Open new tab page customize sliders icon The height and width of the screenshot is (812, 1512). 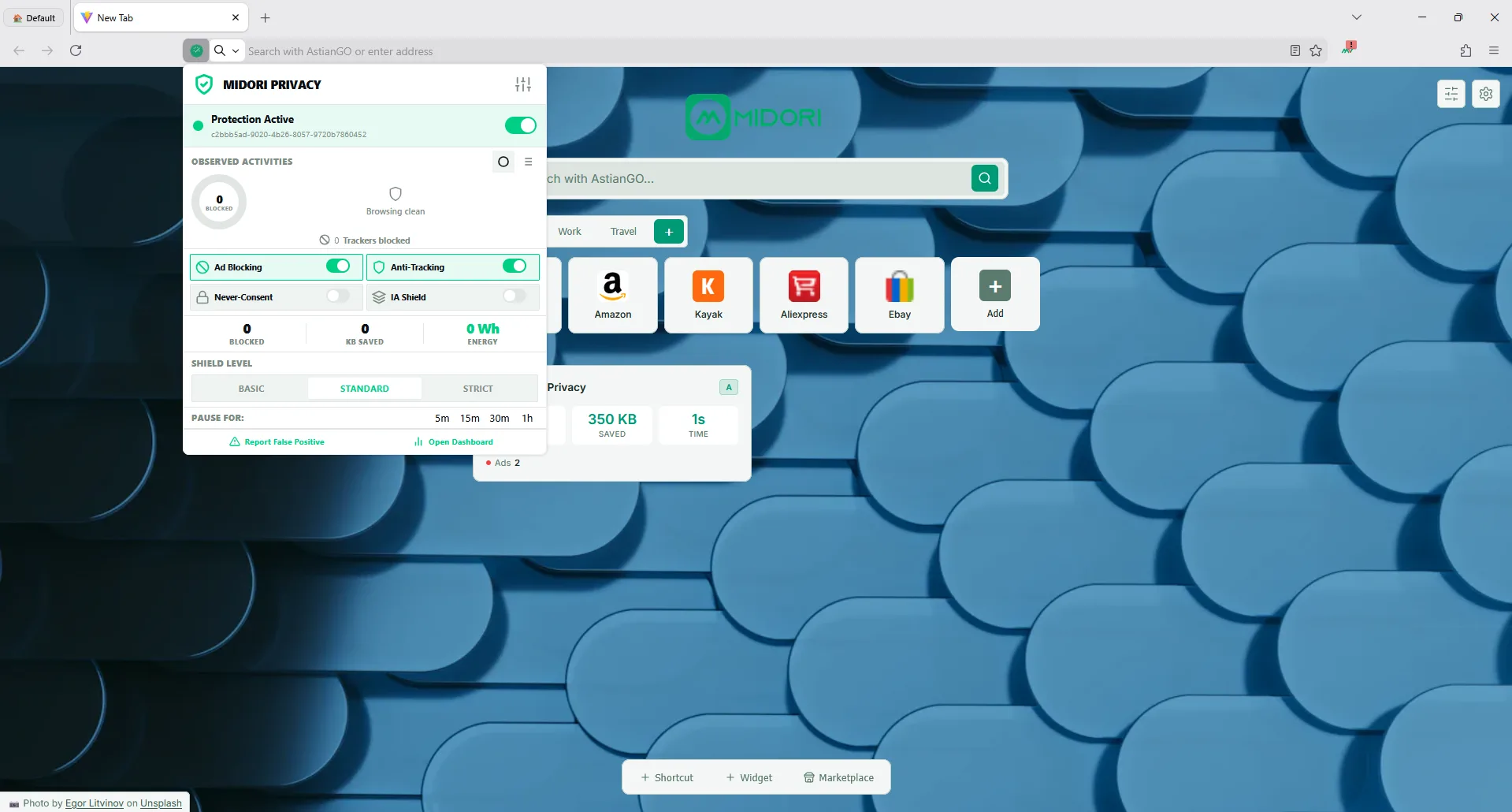1451,94
